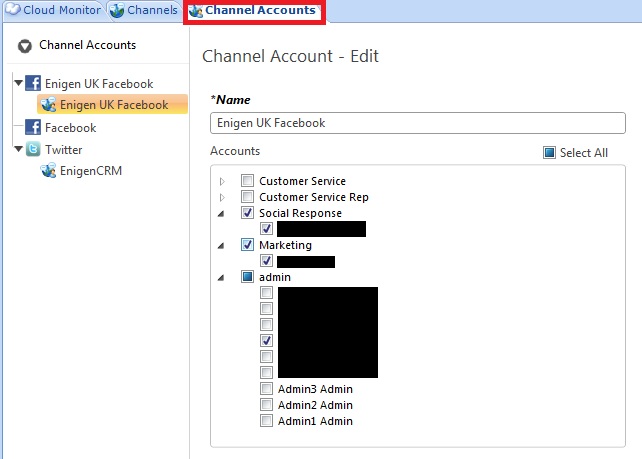642x459 pixels.
Task: Click the Channel Accounts header arrow icon
Action: pyautogui.click(x=25, y=46)
